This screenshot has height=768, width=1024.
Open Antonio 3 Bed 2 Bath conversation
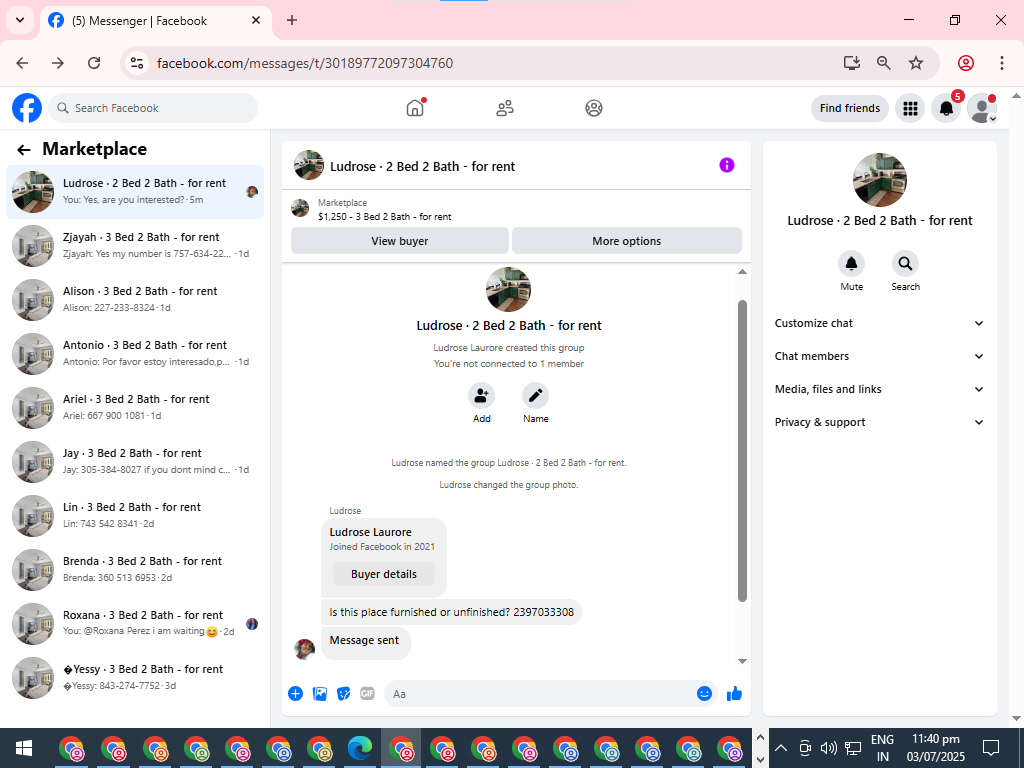click(x=135, y=353)
